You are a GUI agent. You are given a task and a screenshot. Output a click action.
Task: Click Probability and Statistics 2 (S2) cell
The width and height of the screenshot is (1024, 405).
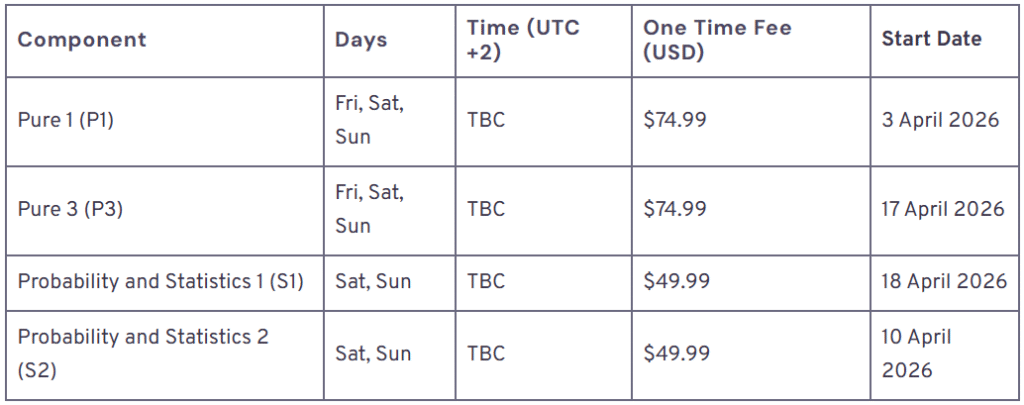[x=143, y=353]
